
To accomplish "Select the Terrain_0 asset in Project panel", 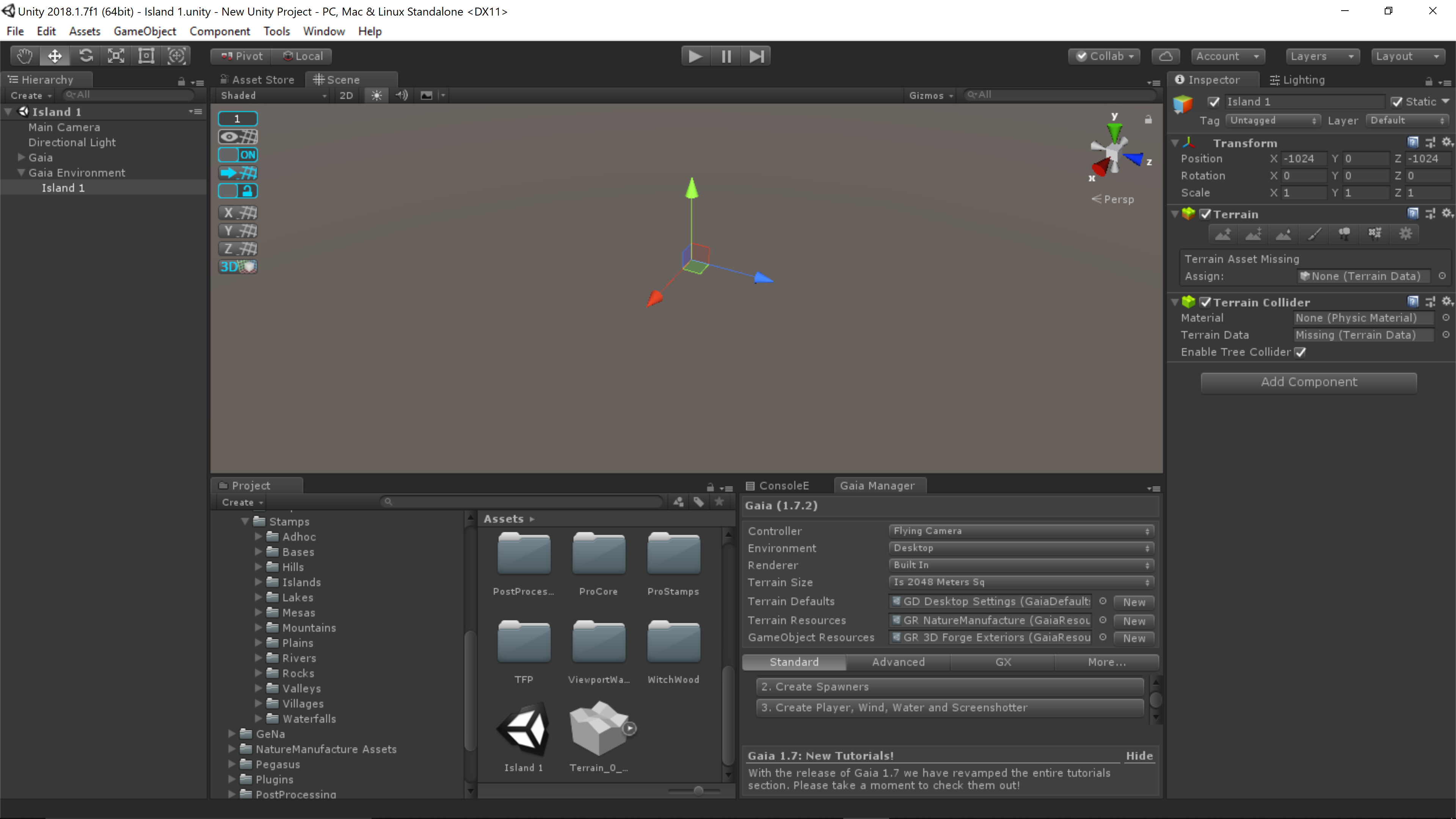I will pyautogui.click(x=599, y=729).
